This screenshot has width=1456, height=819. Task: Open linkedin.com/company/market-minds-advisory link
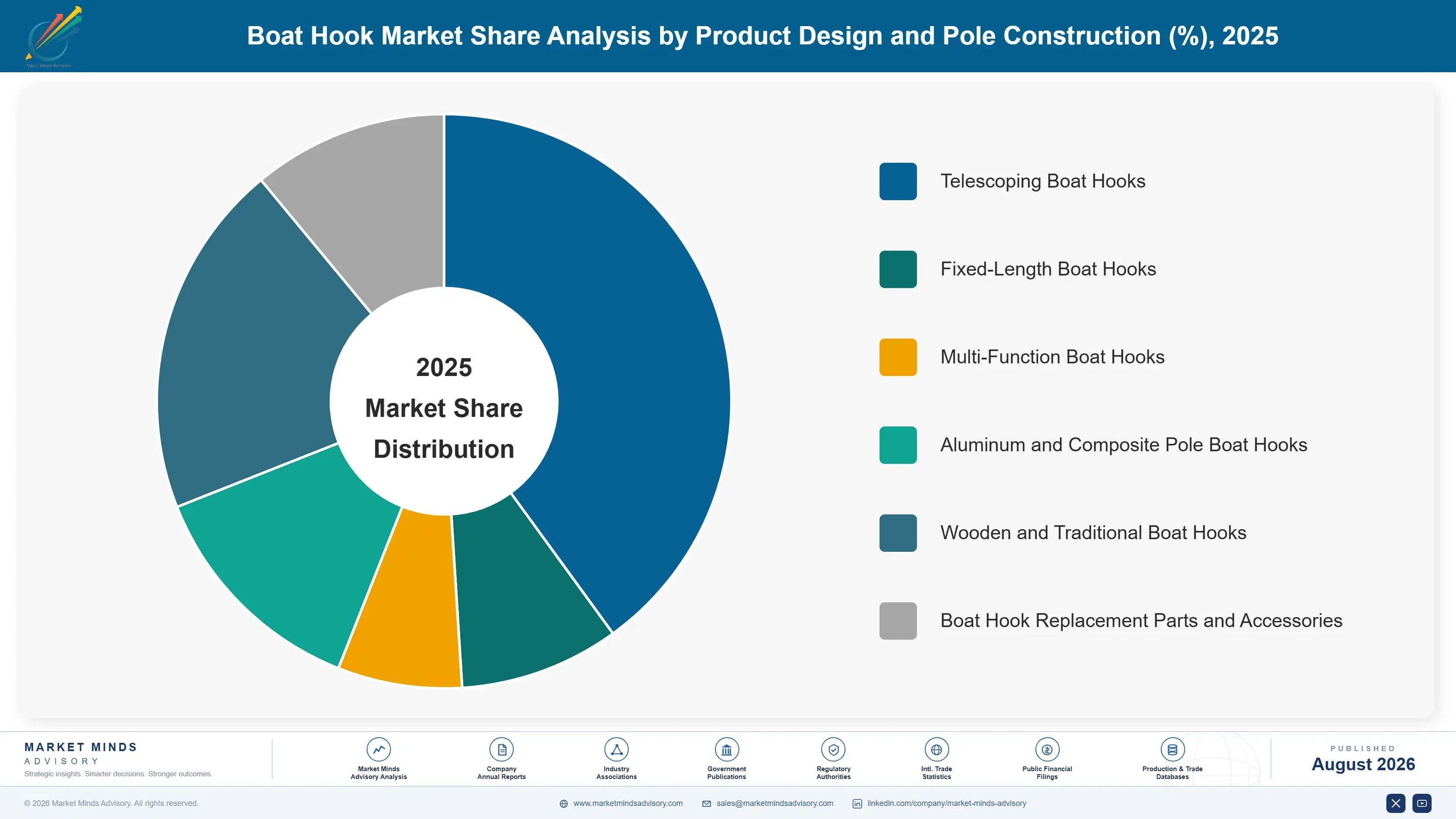(947, 803)
